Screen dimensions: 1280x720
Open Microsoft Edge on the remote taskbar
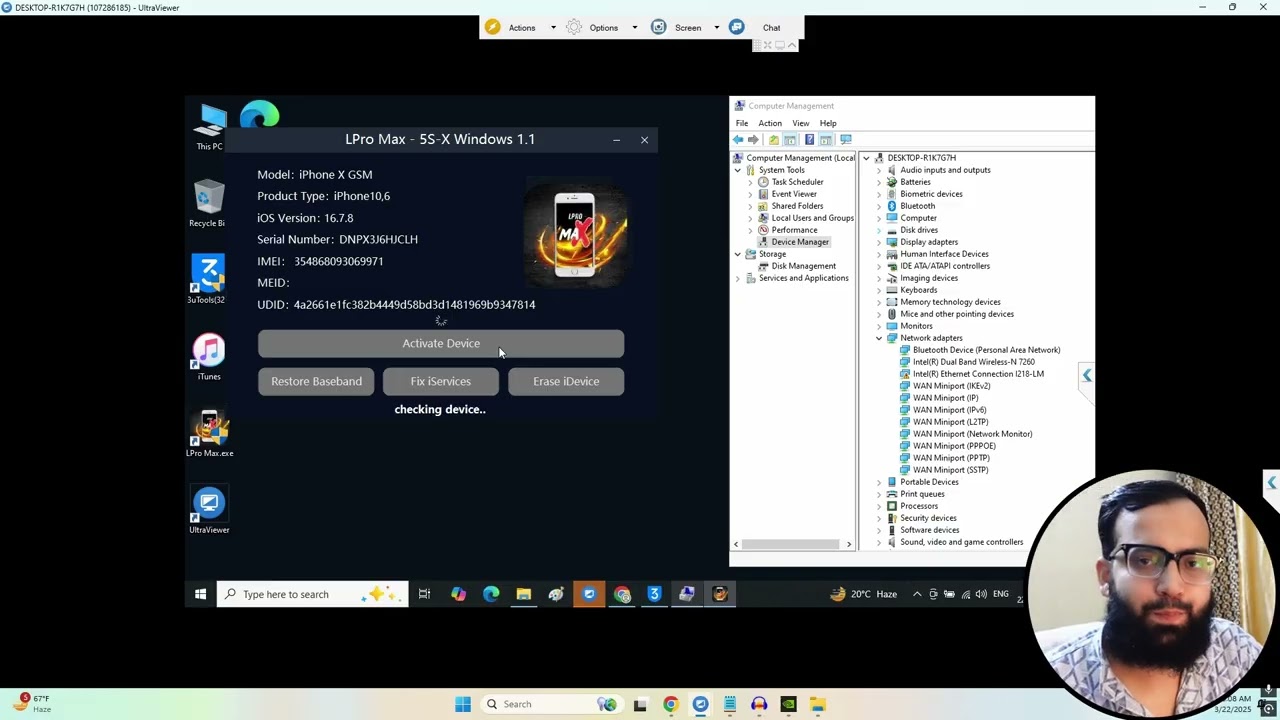[x=491, y=594]
